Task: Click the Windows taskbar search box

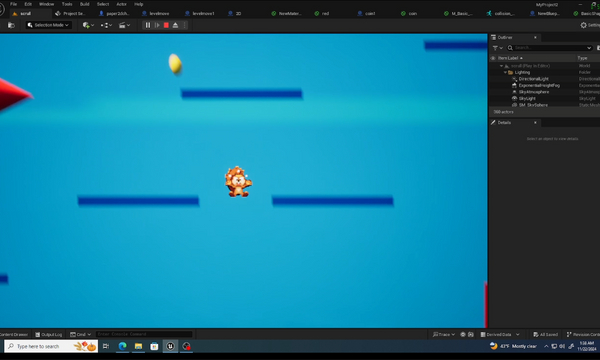Action: tap(51, 346)
